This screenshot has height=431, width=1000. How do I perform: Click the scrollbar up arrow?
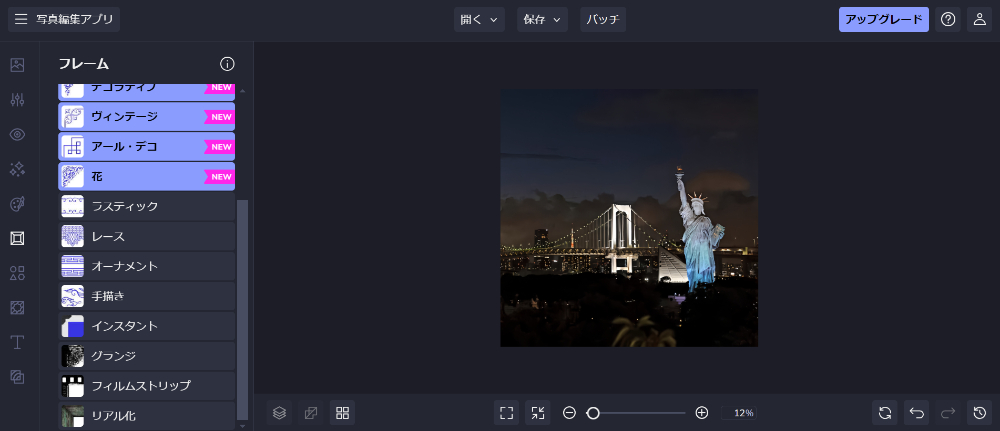(x=242, y=91)
